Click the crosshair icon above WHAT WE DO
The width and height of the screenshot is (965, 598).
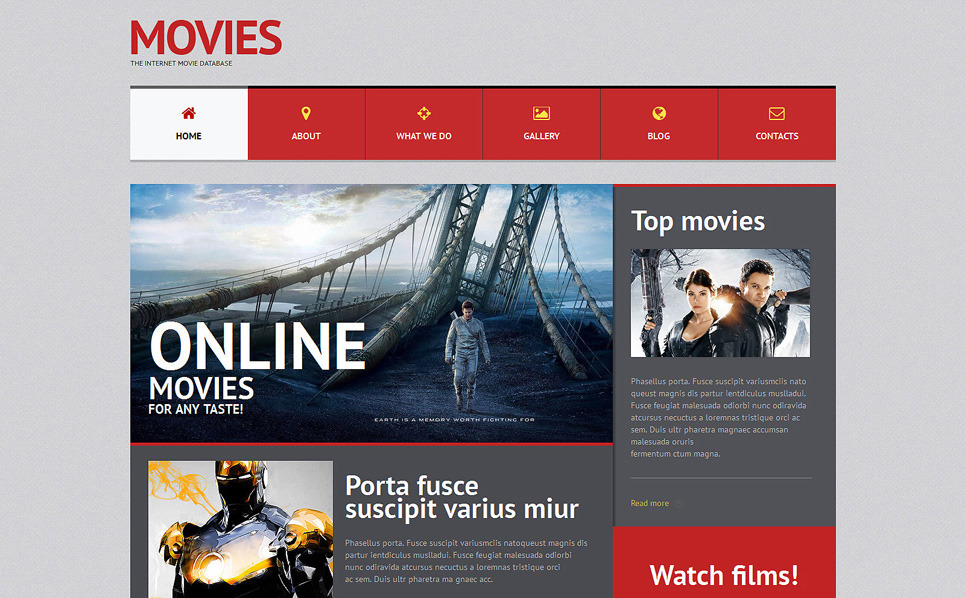point(423,113)
